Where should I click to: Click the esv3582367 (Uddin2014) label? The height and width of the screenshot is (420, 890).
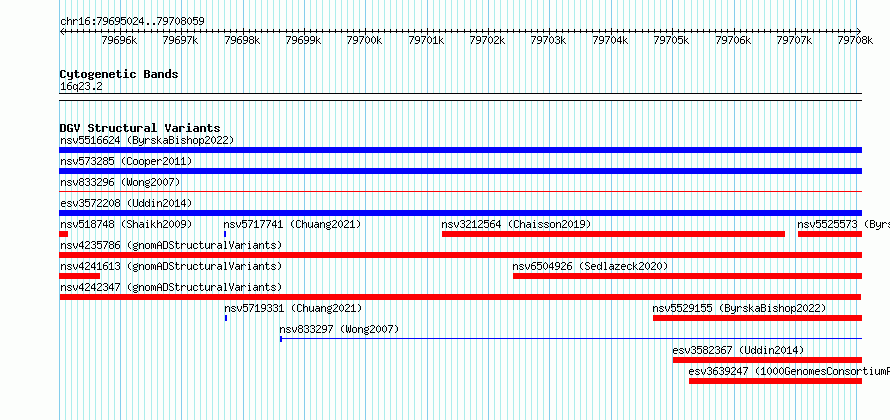click(738, 350)
